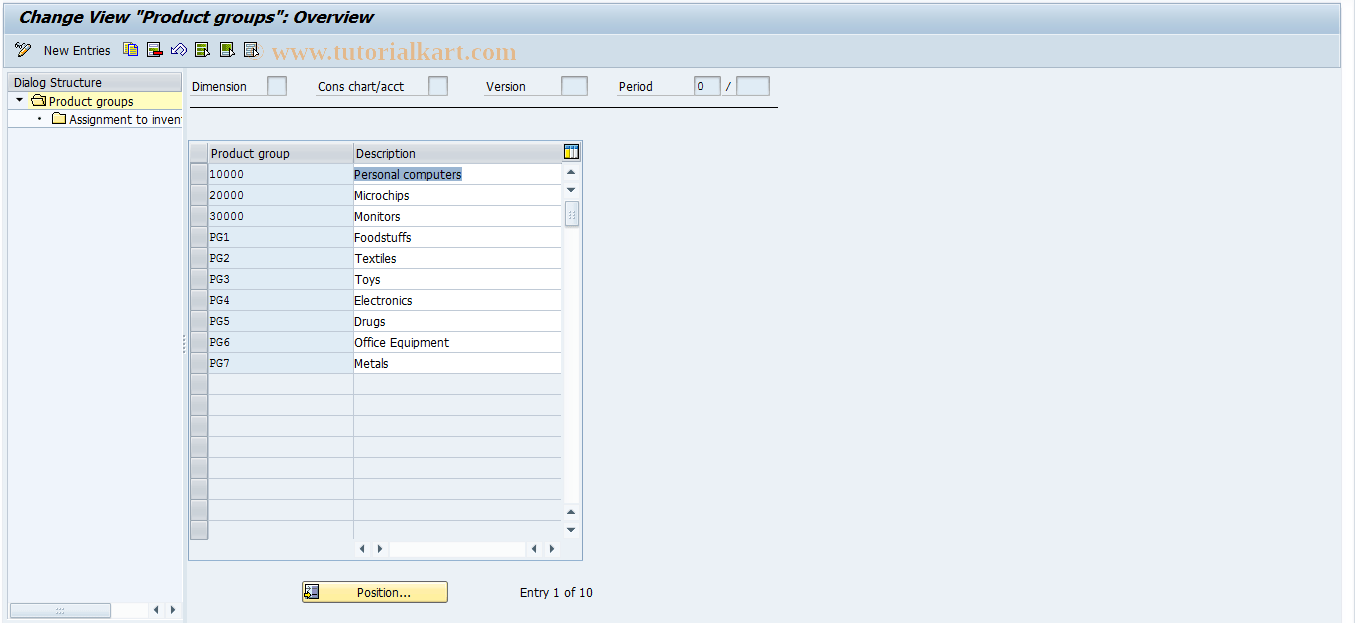Select the row selector for Microchips
Image resolution: width=1355 pixels, height=623 pixels.
pos(198,195)
